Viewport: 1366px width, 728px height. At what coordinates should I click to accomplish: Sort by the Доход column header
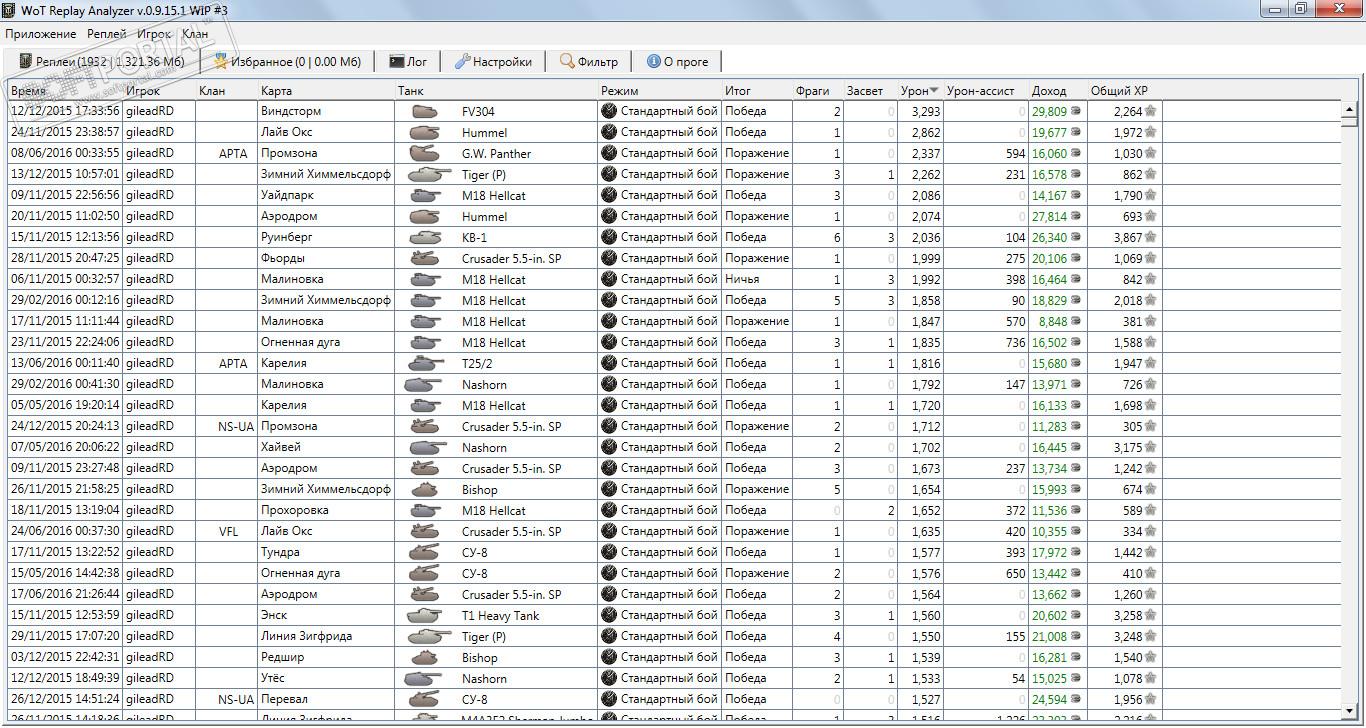tap(1058, 91)
